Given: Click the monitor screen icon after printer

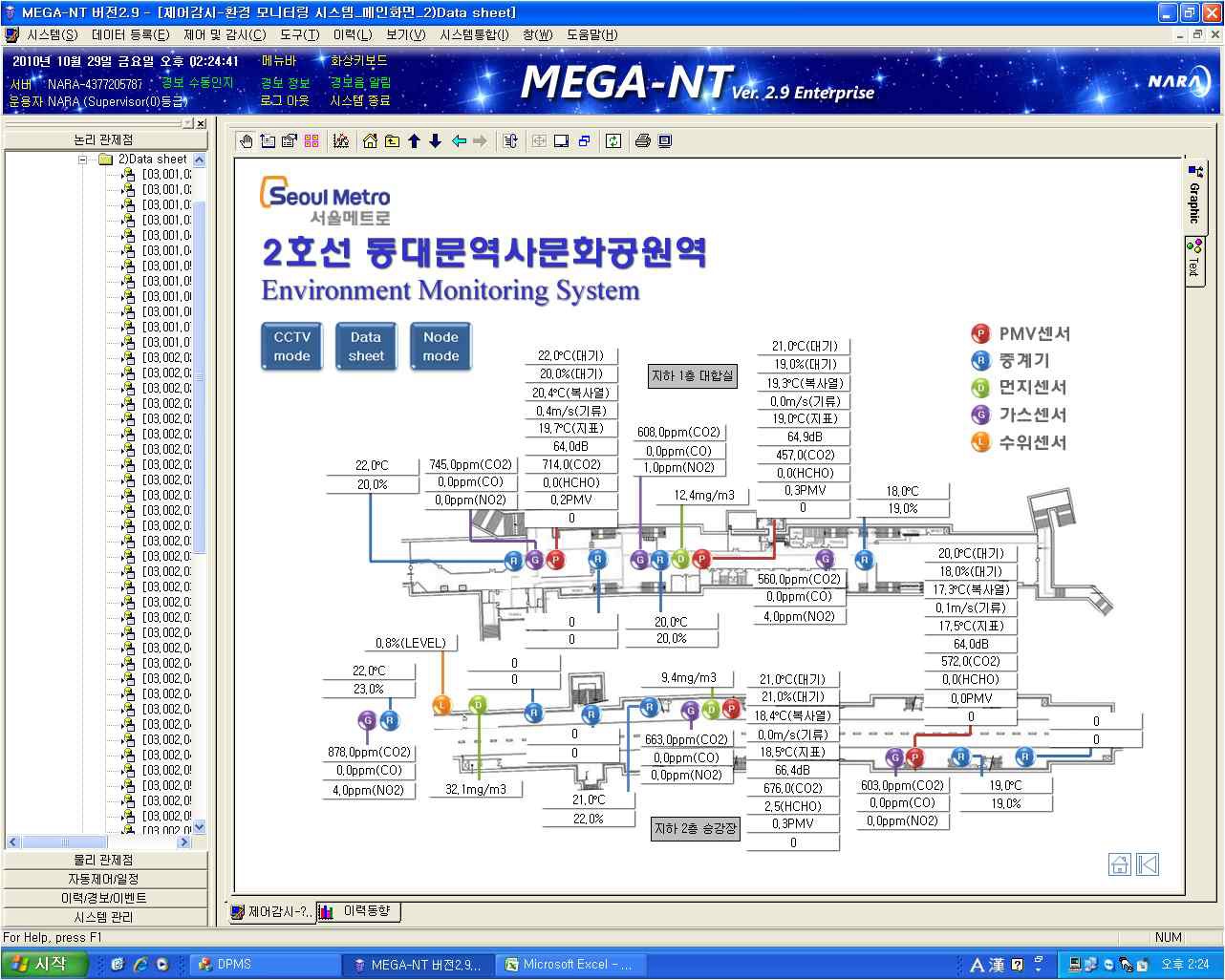Looking at the screenshot, I should click(x=665, y=141).
